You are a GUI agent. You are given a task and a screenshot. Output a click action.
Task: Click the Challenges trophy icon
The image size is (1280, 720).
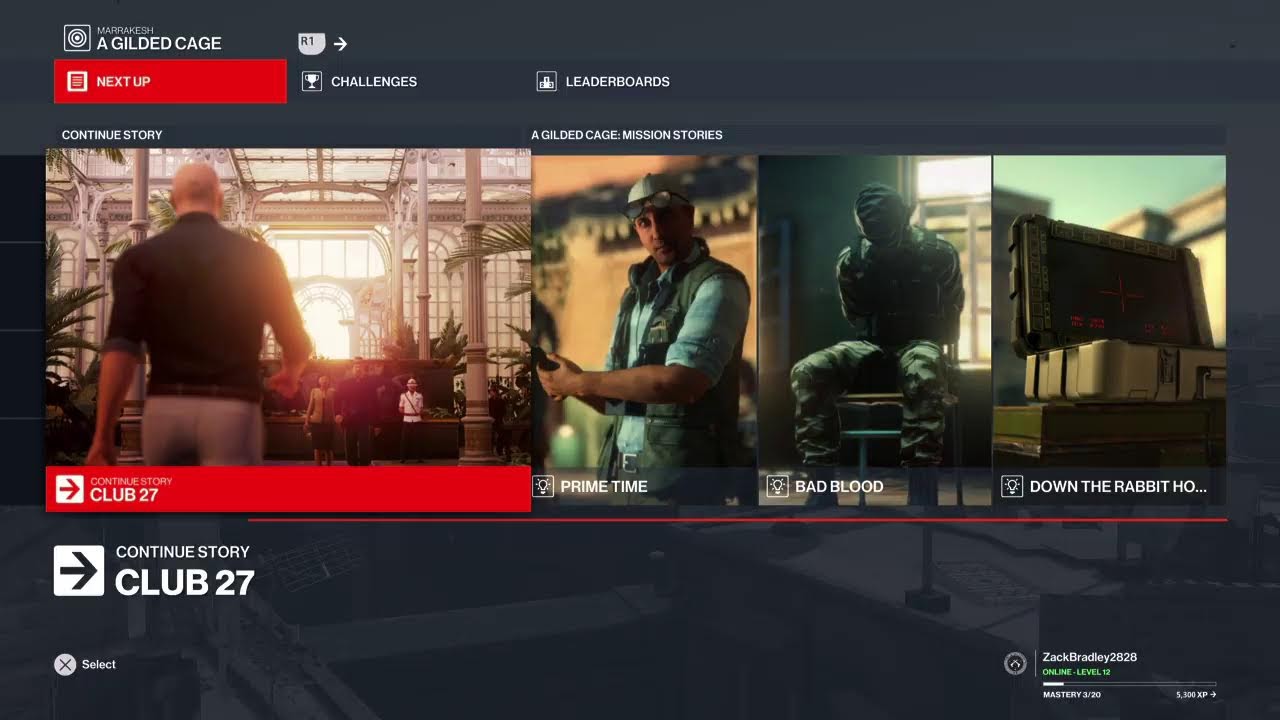click(x=312, y=82)
